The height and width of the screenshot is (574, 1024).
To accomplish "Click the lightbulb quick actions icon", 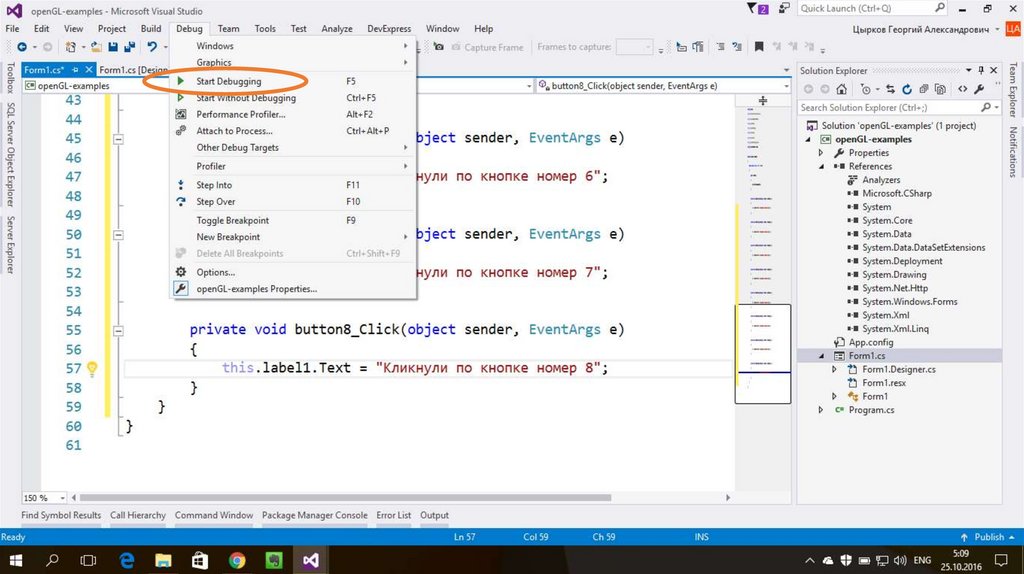I will click(92, 368).
